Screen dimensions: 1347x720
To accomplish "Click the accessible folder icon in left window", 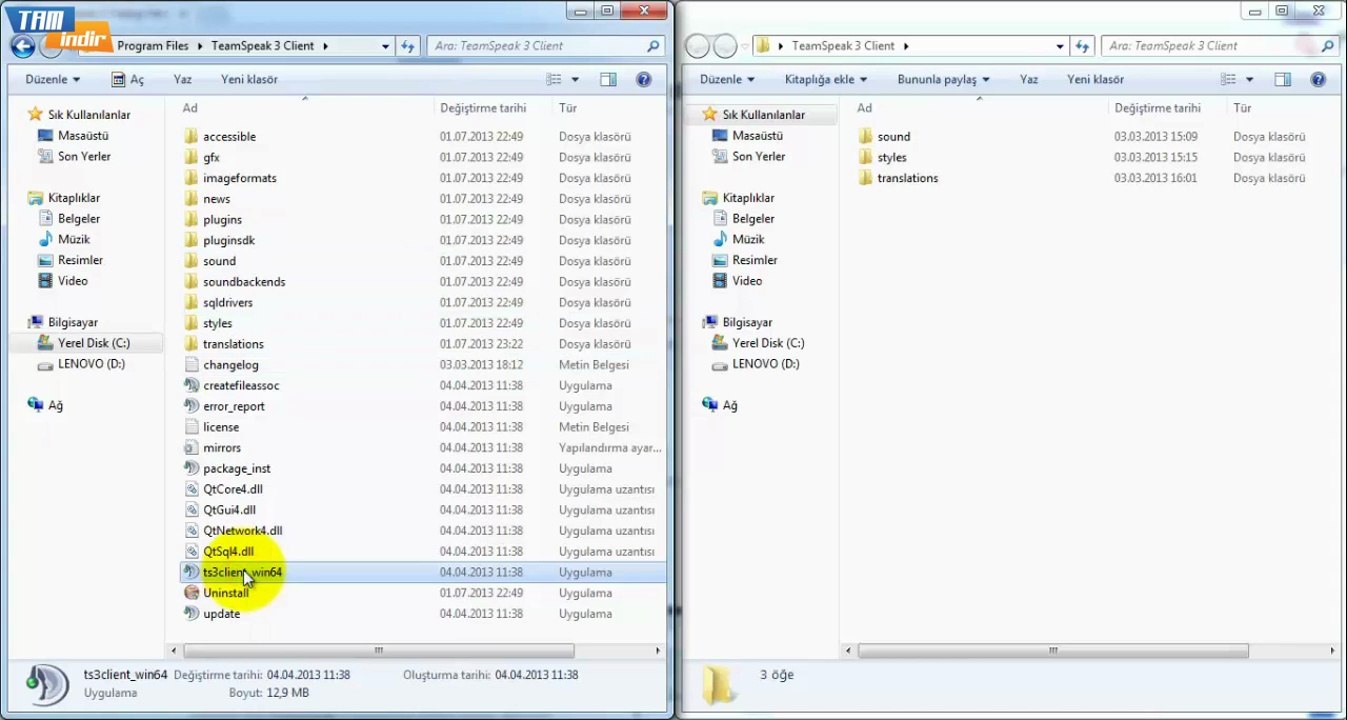I will click(x=193, y=136).
